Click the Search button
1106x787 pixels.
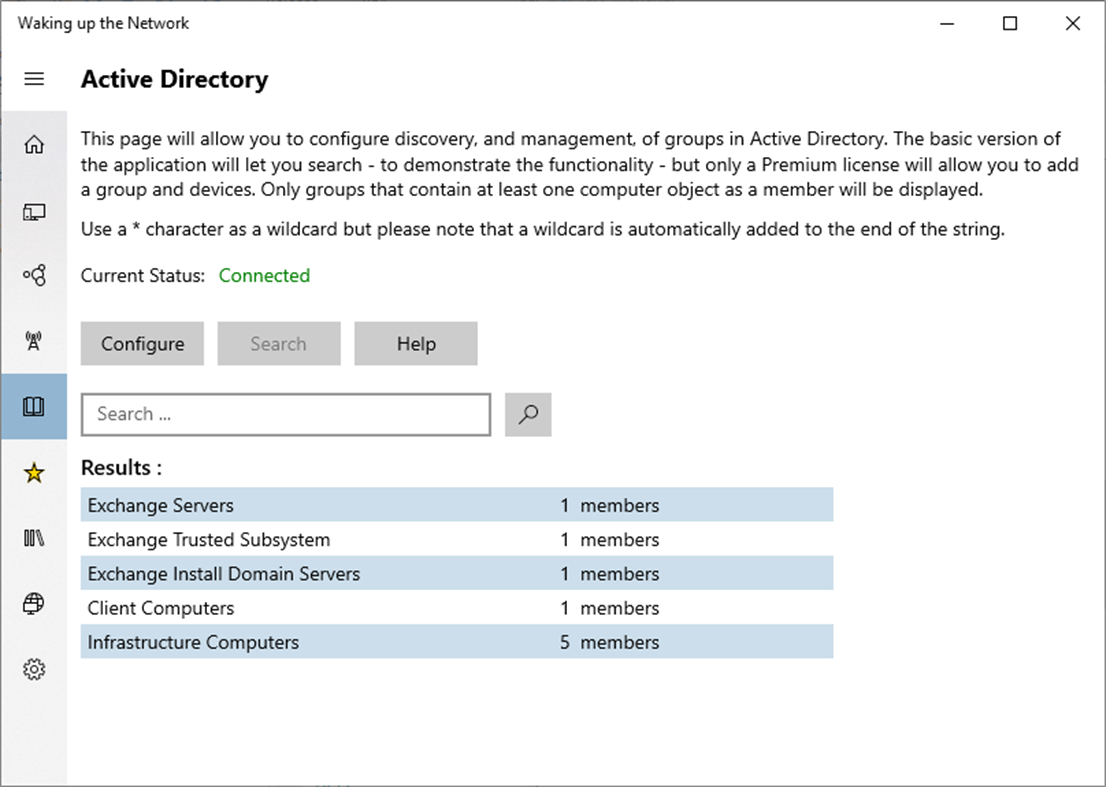tap(278, 343)
